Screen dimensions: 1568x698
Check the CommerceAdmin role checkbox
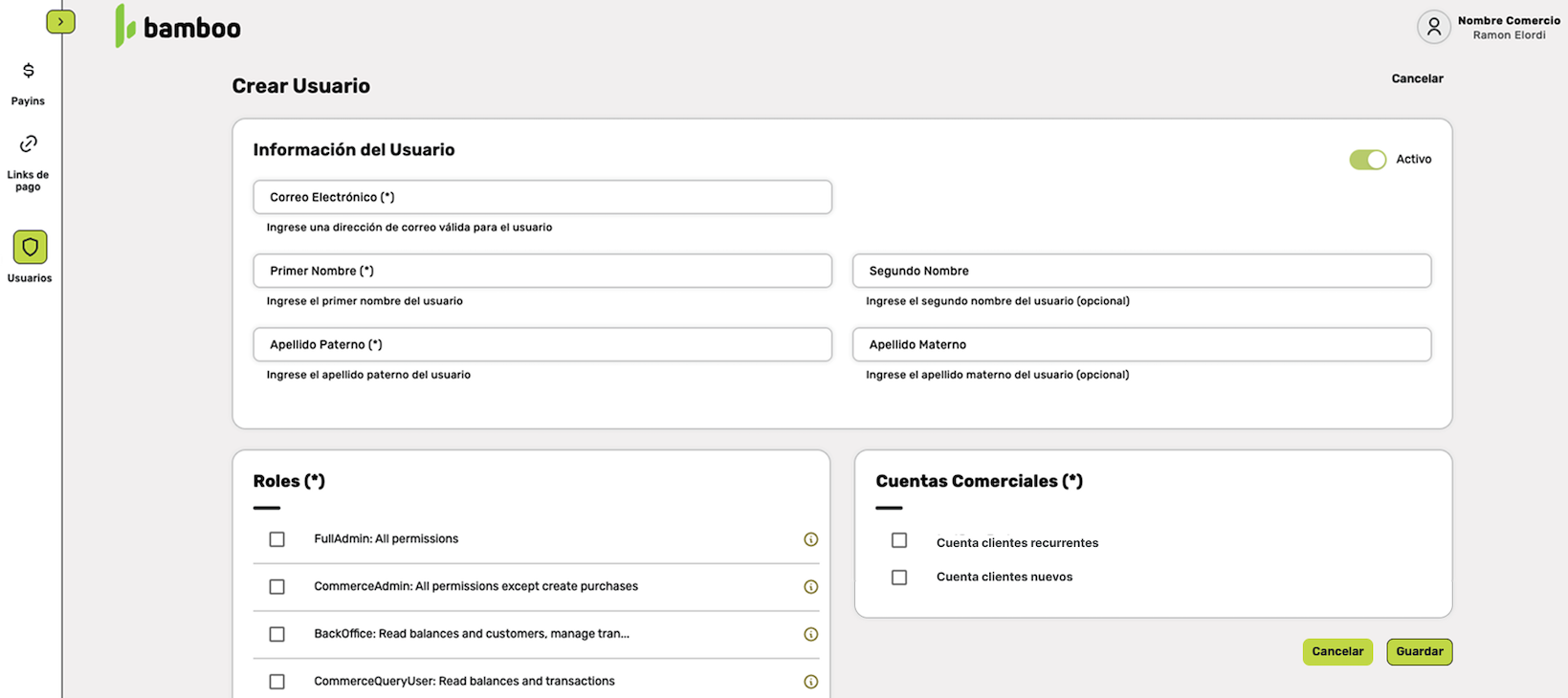click(x=277, y=587)
